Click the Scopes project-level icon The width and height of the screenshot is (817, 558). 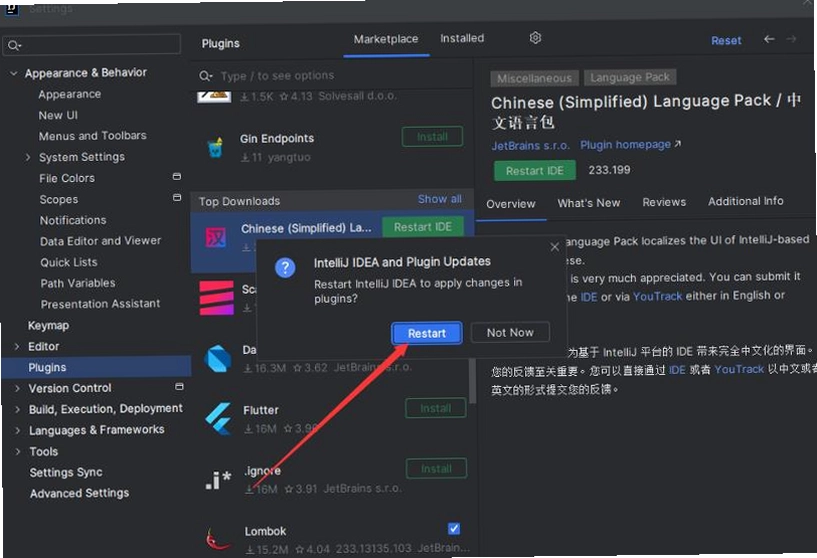[177, 197]
